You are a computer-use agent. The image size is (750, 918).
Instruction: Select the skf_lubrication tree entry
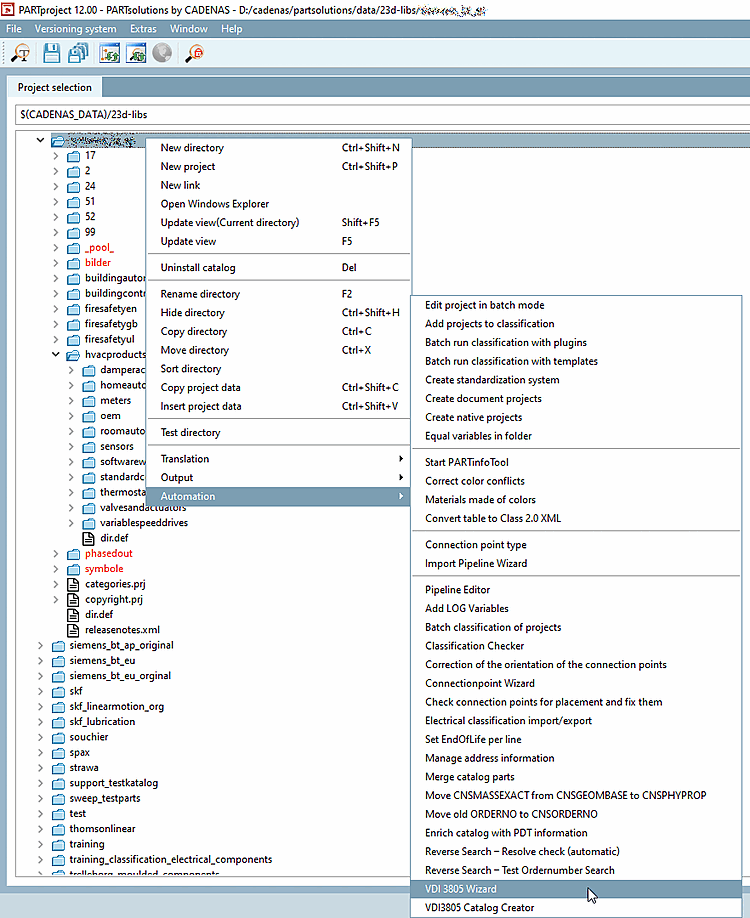coord(102,722)
